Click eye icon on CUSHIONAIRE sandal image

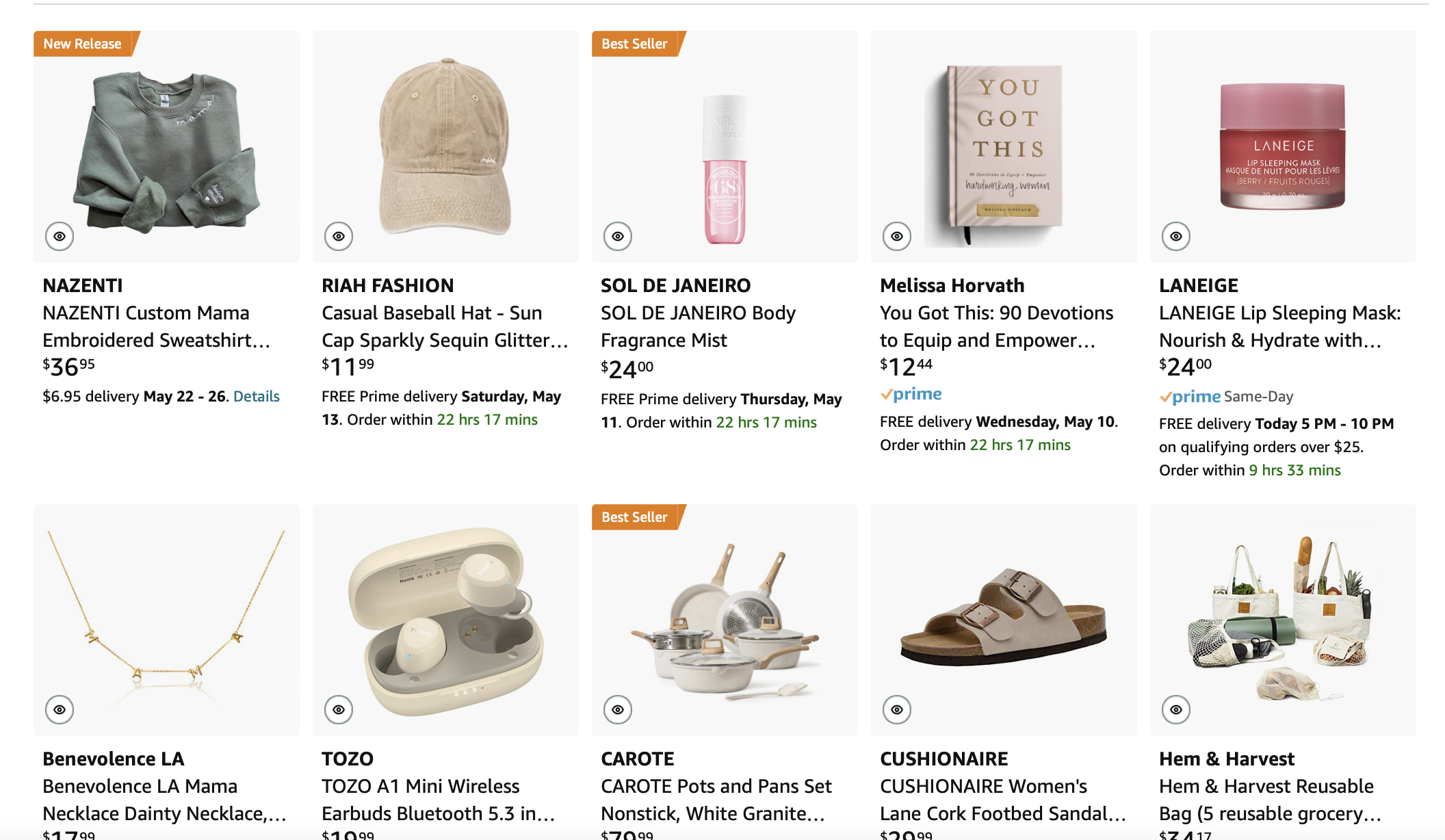click(x=897, y=710)
